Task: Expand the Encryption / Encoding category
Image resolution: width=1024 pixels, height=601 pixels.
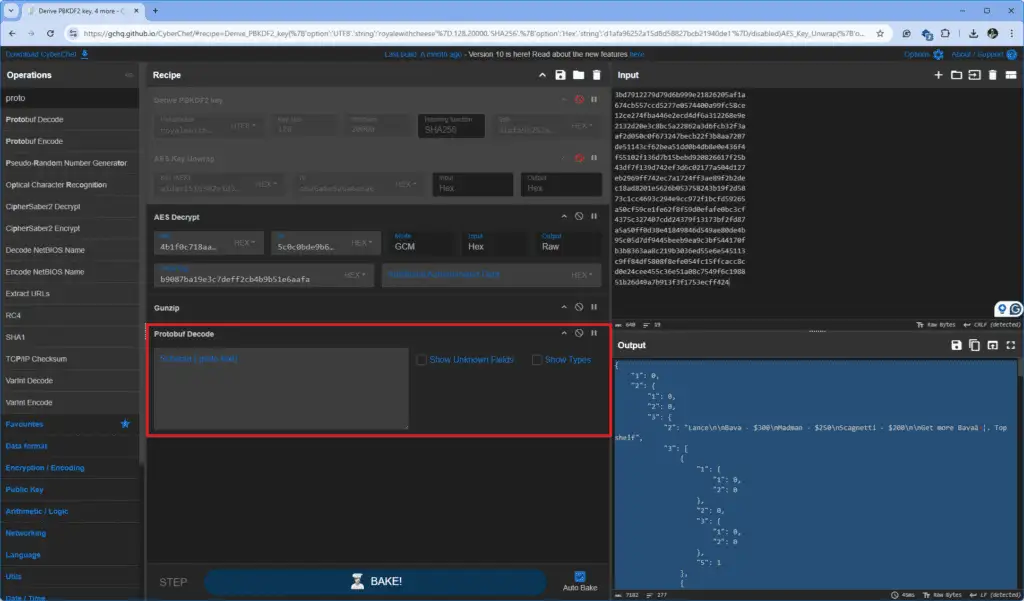Action: coord(69,468)
